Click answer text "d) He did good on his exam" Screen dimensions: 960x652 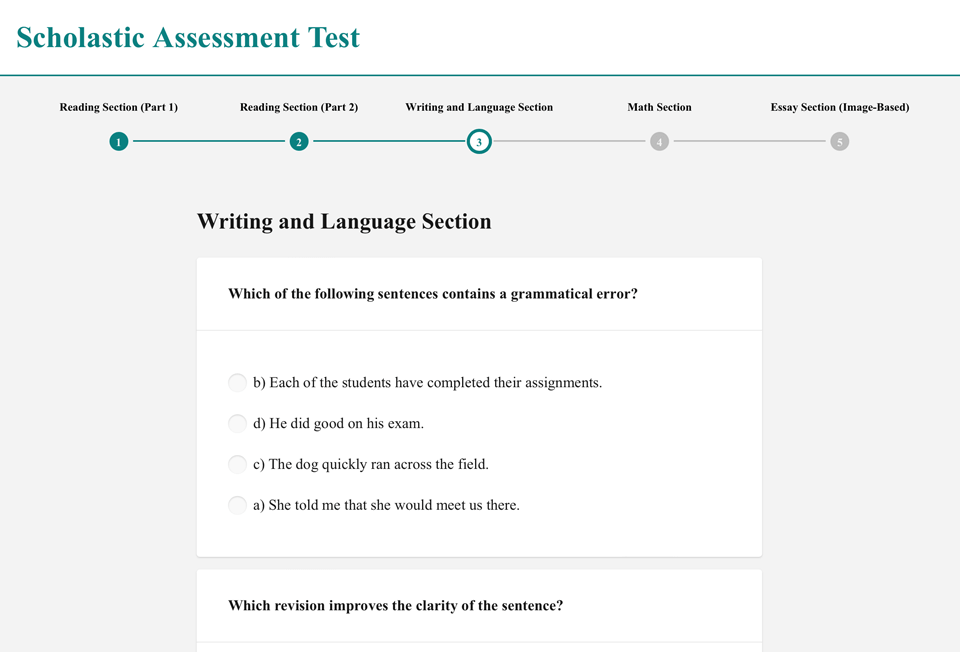click(338, 423)
